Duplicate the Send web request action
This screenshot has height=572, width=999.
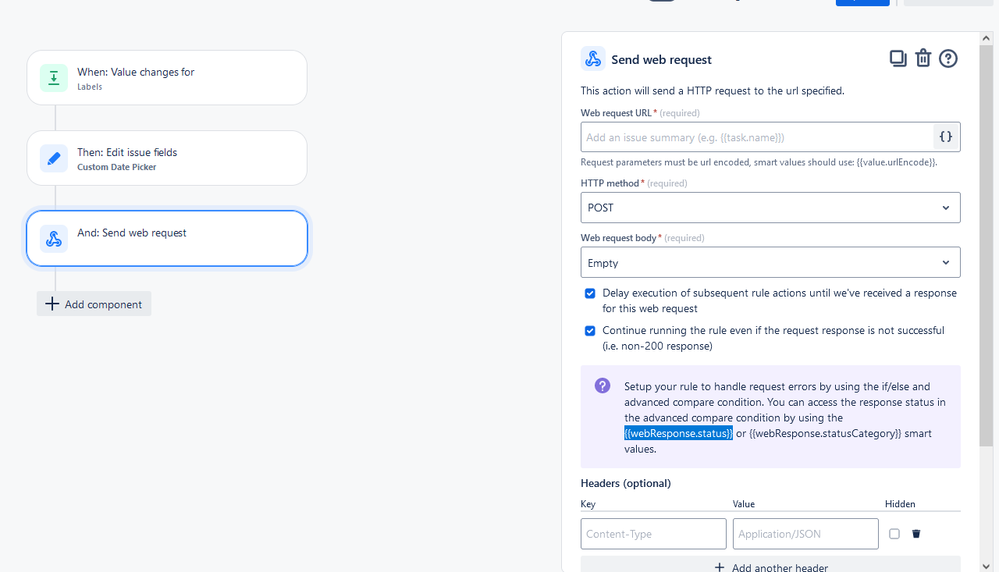tap(898, 59)
